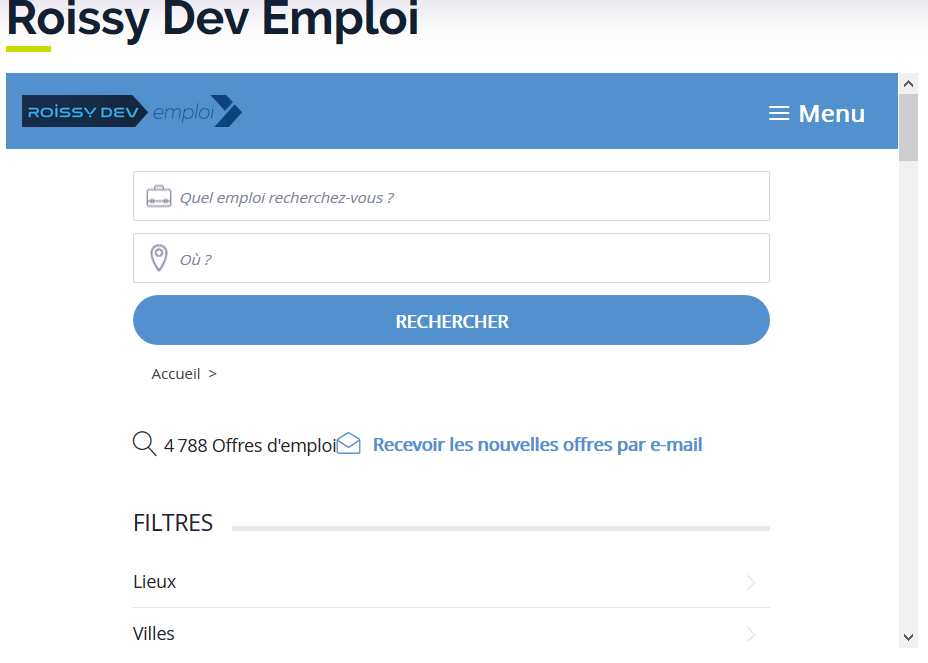Focus the 'Où ?' location field
The width and height of the screenshot is (928, 663).
coord(451,258)
